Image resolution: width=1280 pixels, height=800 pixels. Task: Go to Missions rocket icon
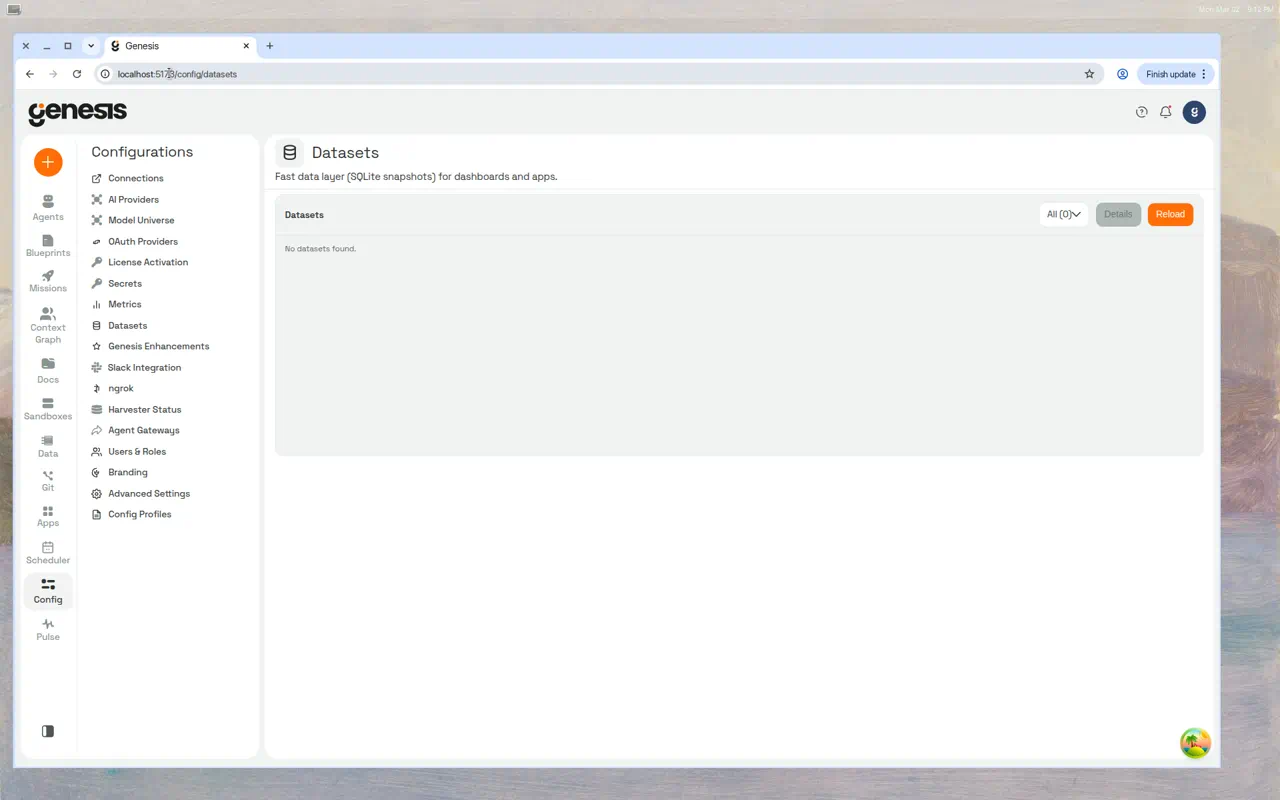[48, 281]
